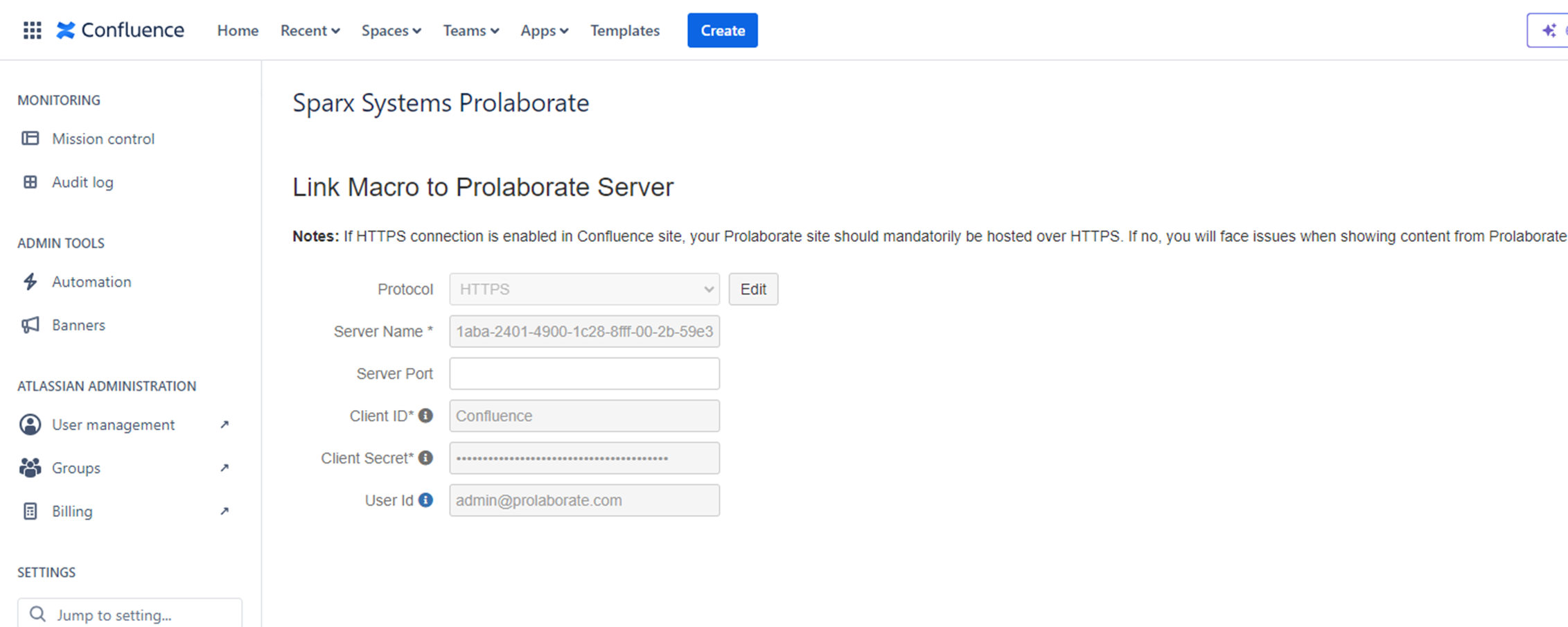Viewport: 1568px width, 627px height.
Task: Click the Sparx Systems Prolaborate page title
Action: tap(441, 103)
